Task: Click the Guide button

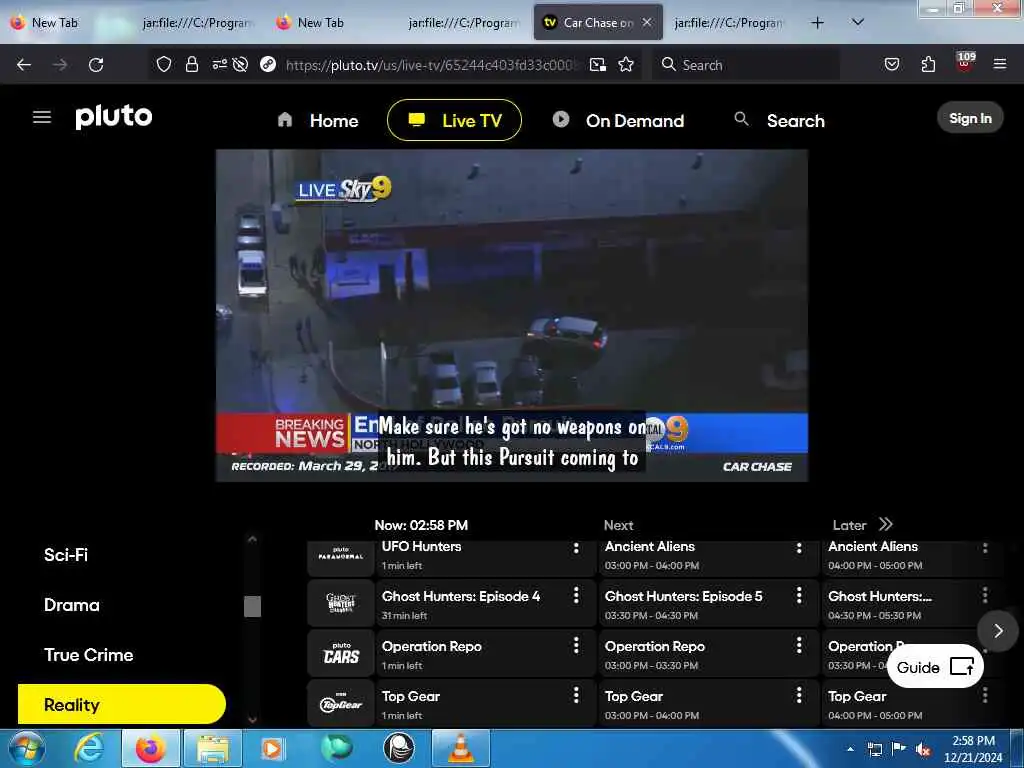Action: click(x=935, y=667)
